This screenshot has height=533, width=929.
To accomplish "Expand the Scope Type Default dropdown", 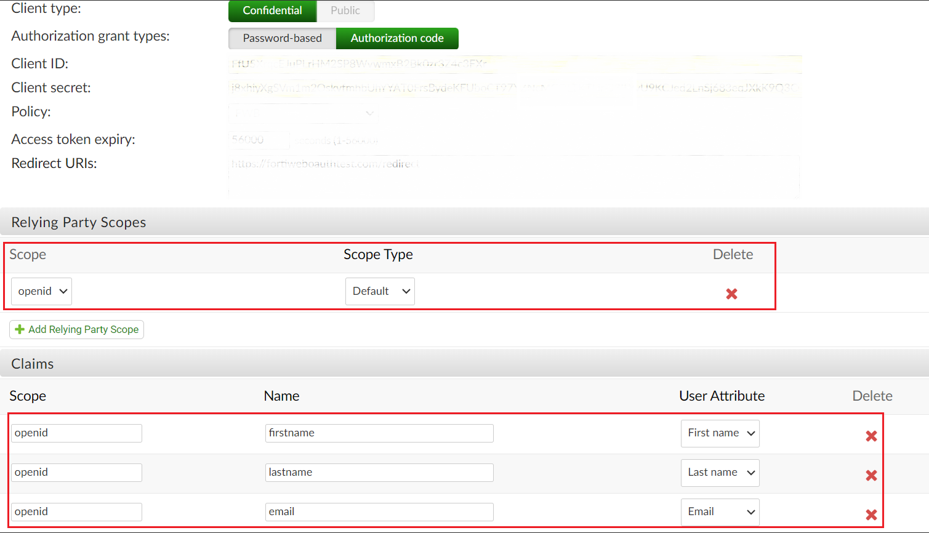I will click(379, 291).
